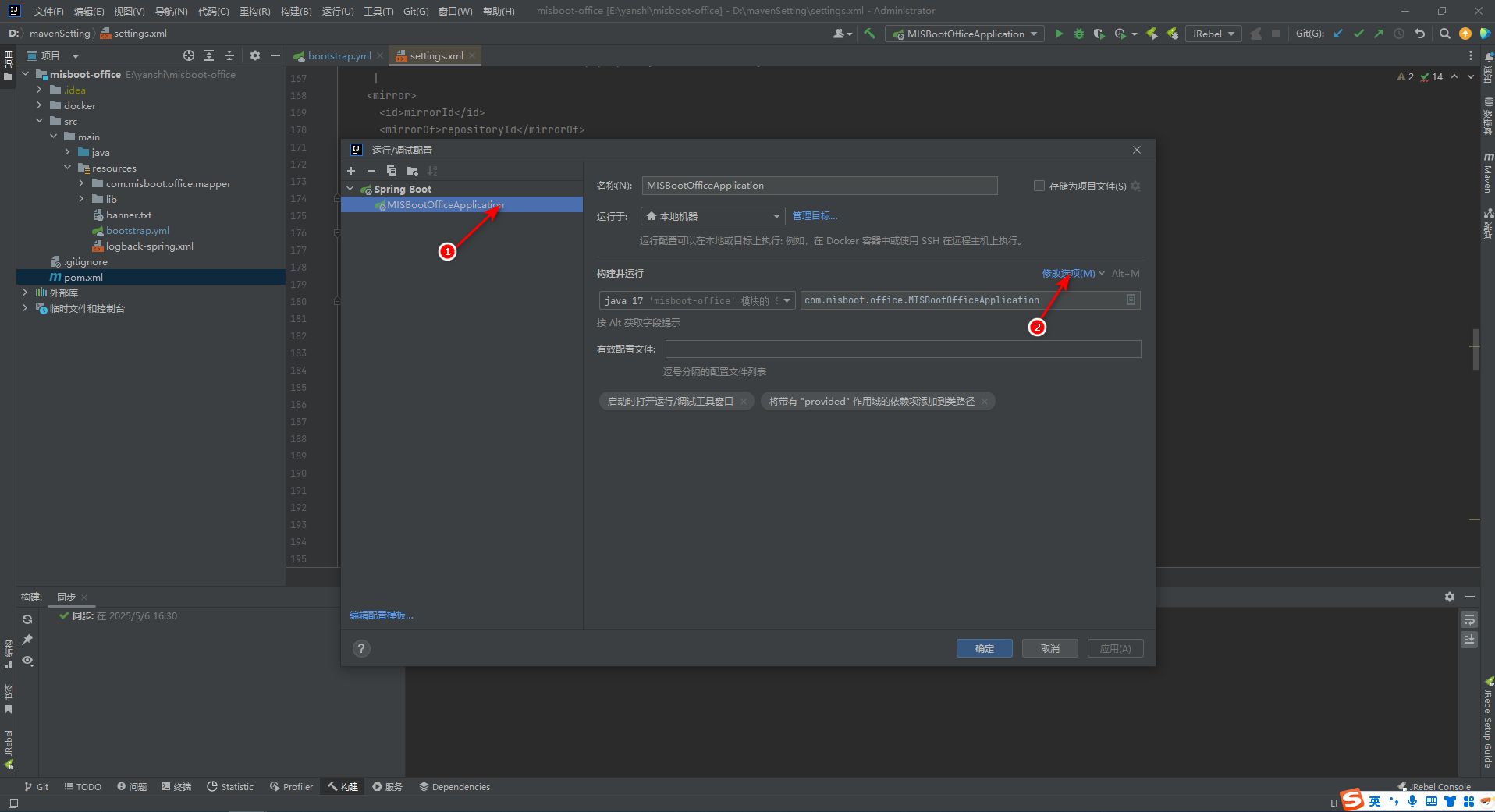Select pom.xml in project tree
The height and width of the screenshot is (812, 1495).
tap(83, 277)
